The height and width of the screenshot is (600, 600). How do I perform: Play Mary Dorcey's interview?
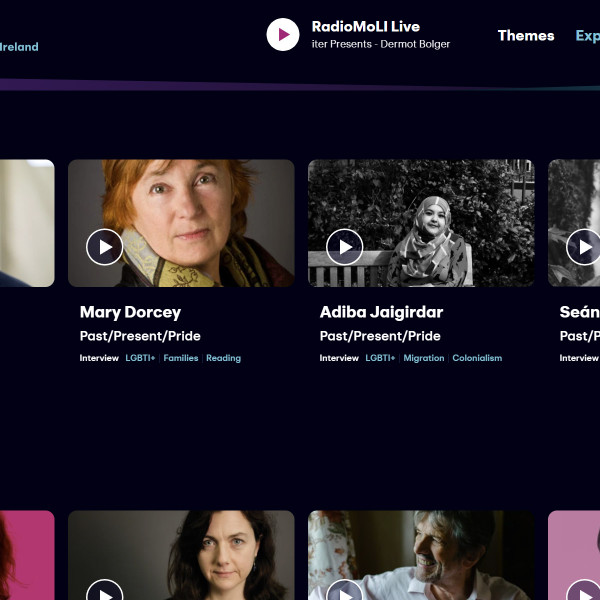105,247
